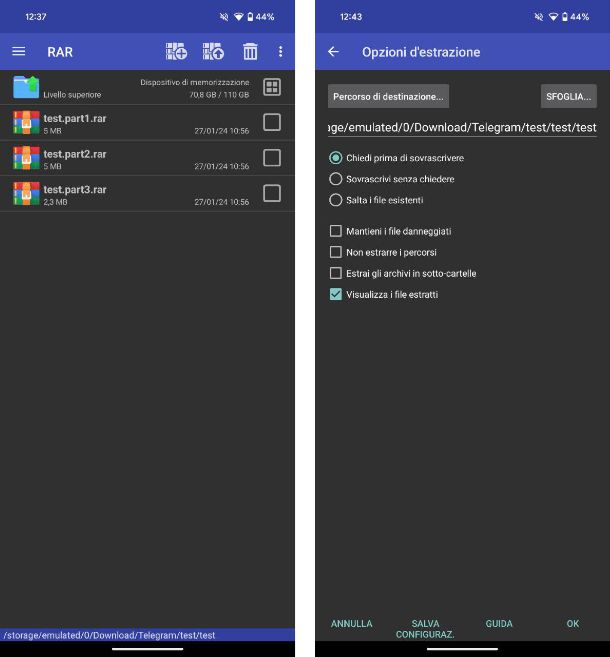Image resolution: width=610 pixels, height=657 pixels.
Task: Tick the checkbox for test.part1.rar
Action: pos(272,122)
